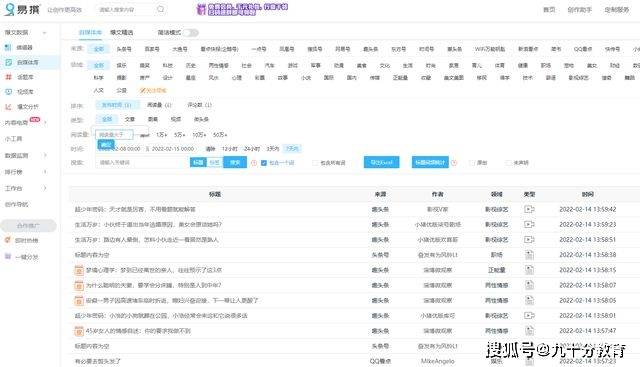Viewport: 640px width, 367px height.
Task: Filter source by WiFi万能钥匙
Action: pos(490,49)
